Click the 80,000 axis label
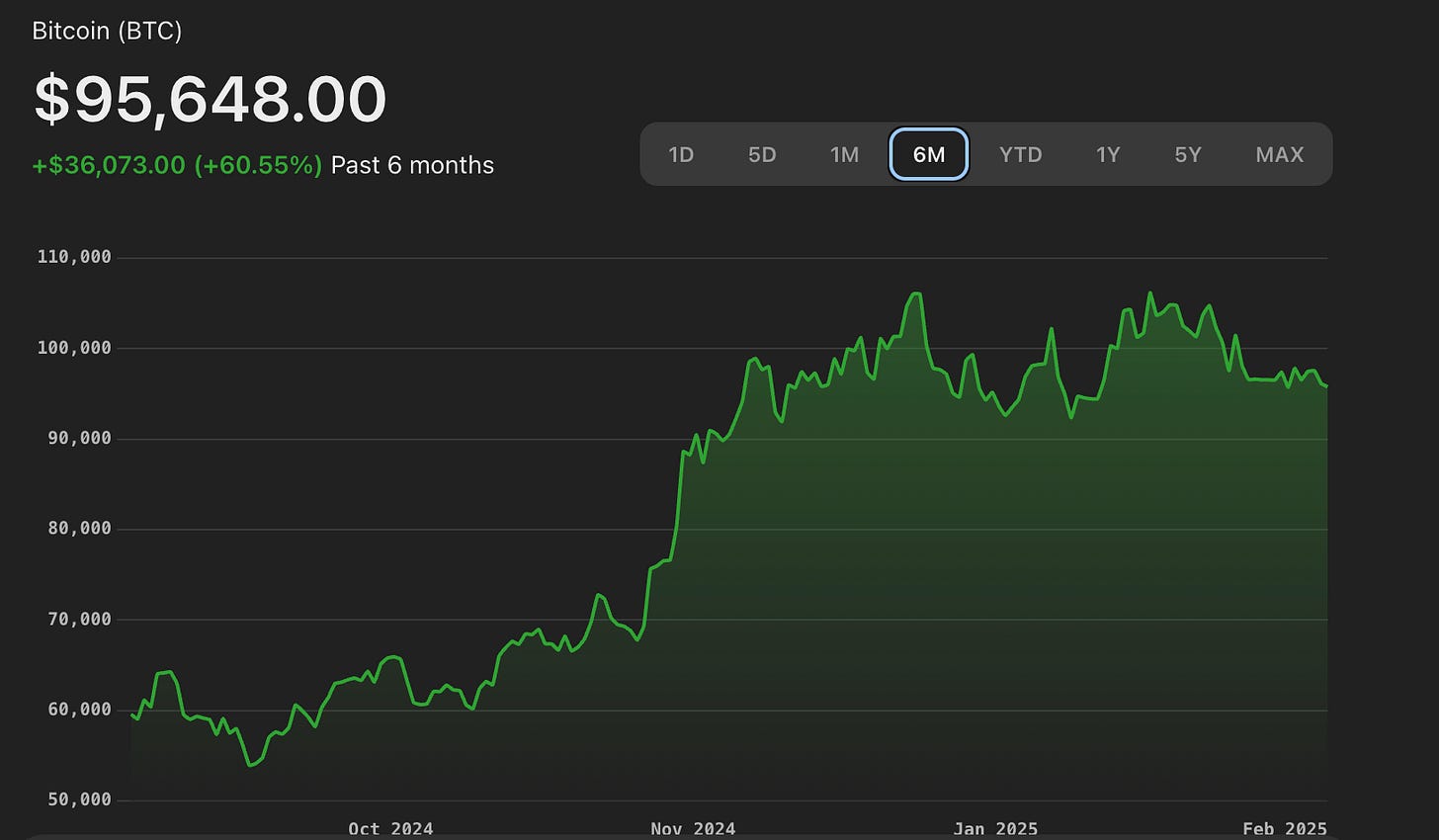1439x840 pixels. pyautogui.click(x=79, y=529)
